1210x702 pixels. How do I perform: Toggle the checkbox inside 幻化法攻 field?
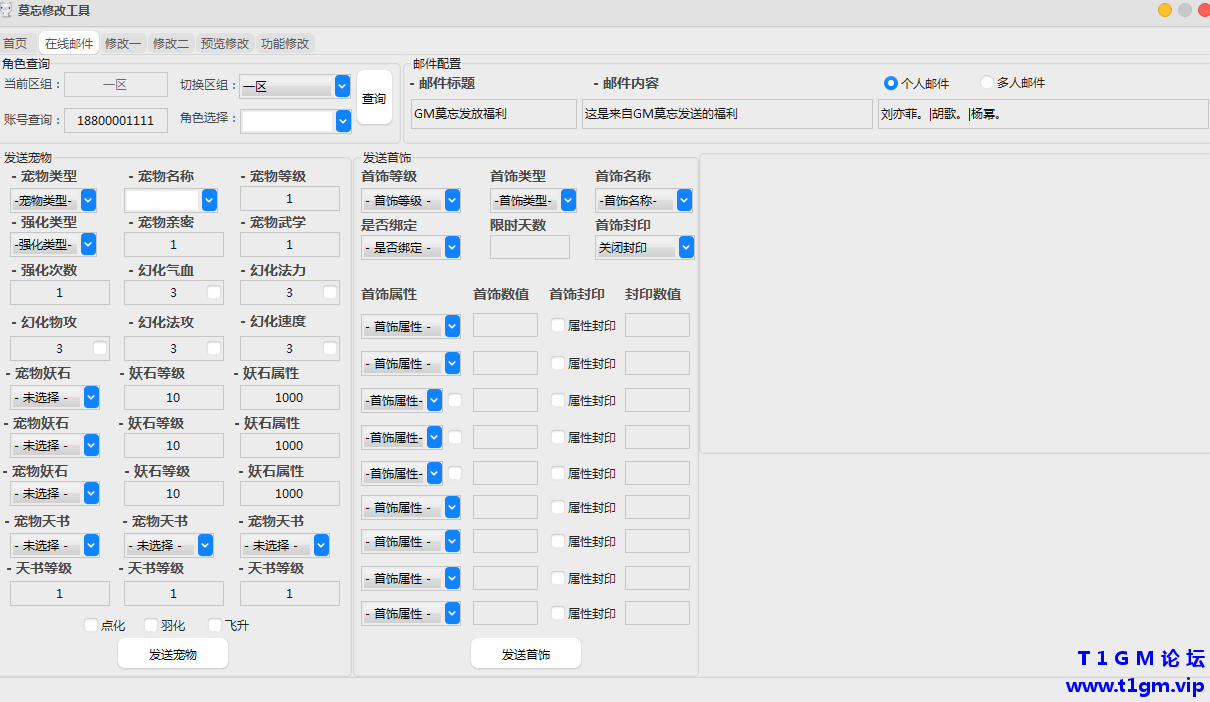point(213,348)
